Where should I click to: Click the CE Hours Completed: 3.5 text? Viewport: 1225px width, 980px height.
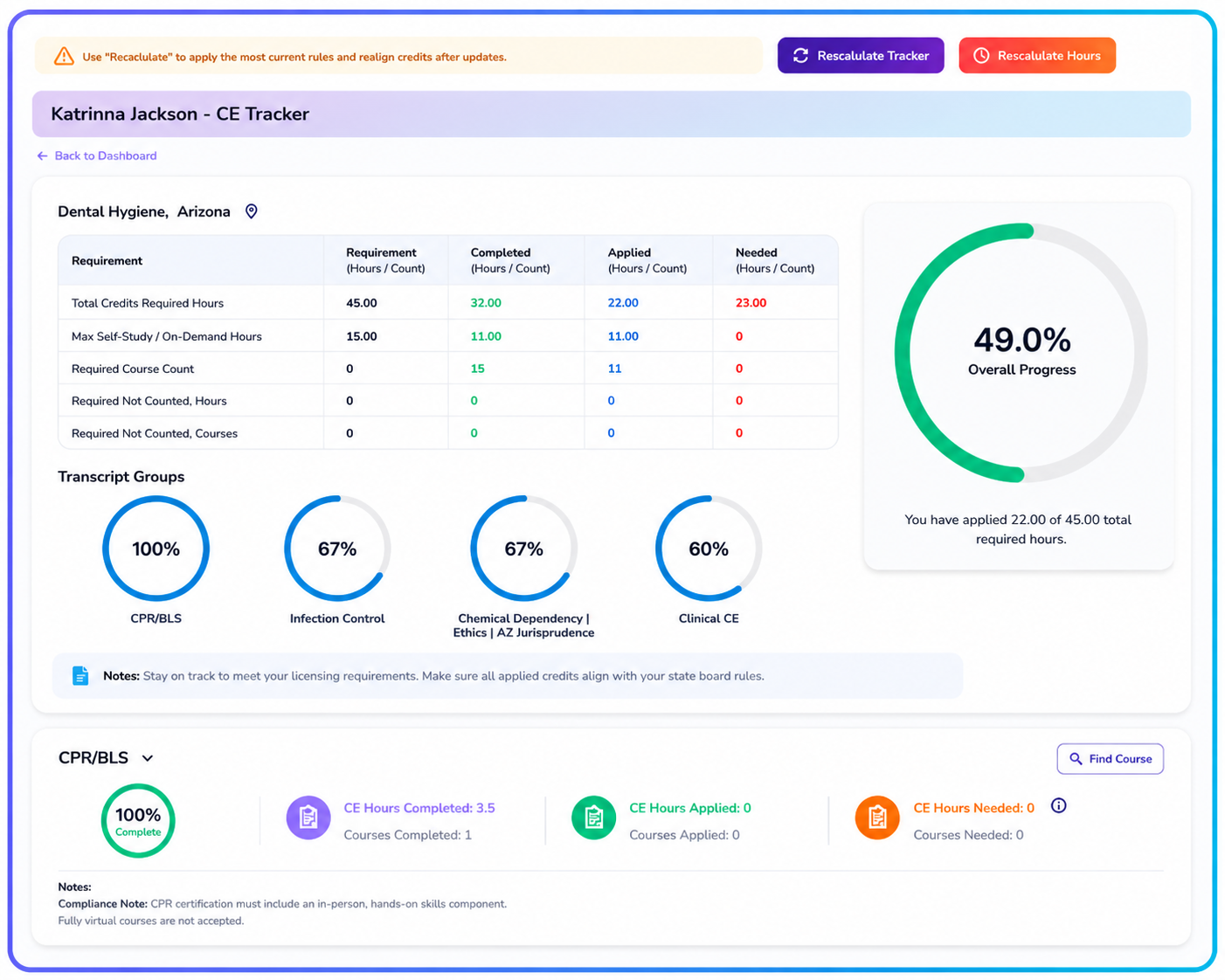point(419,808)
